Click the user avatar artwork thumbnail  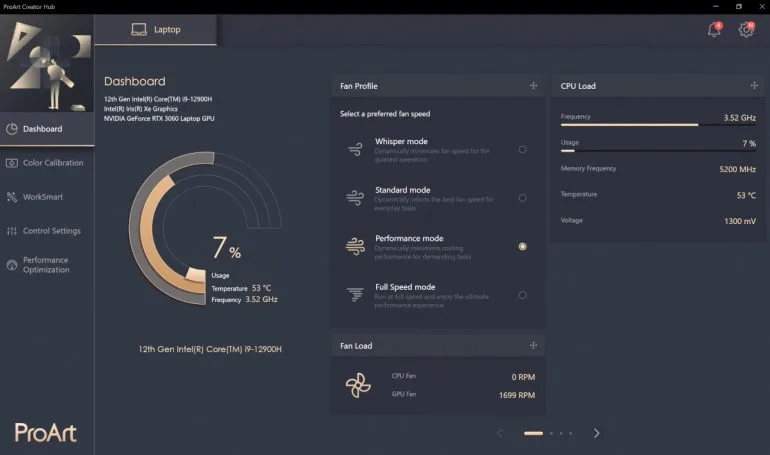[47, 64]
